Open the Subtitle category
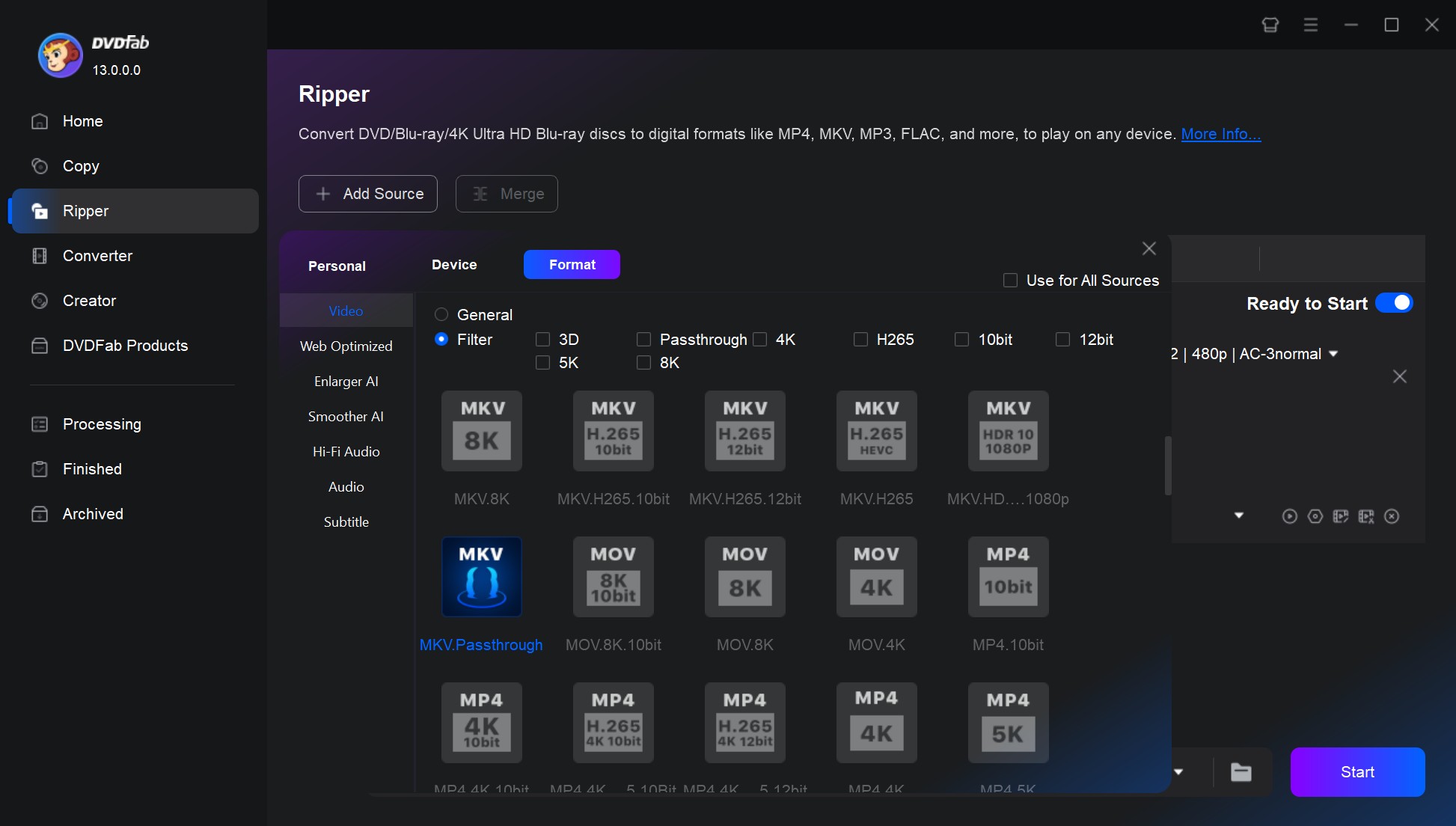Screen dimensions: 1456x826 tap(346, 522)
